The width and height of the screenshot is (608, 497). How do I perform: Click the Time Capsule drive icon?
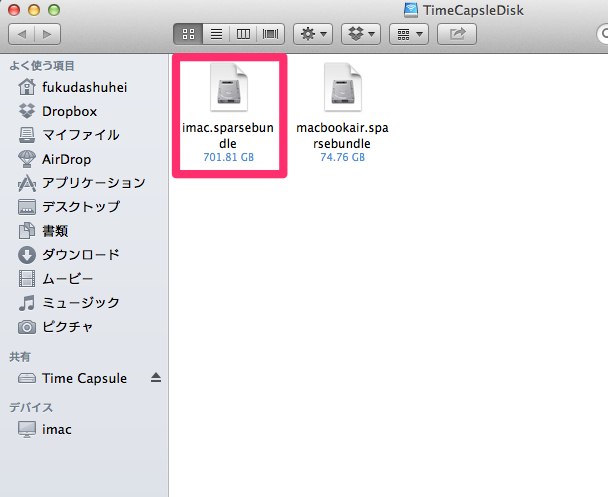pos(27,378)
